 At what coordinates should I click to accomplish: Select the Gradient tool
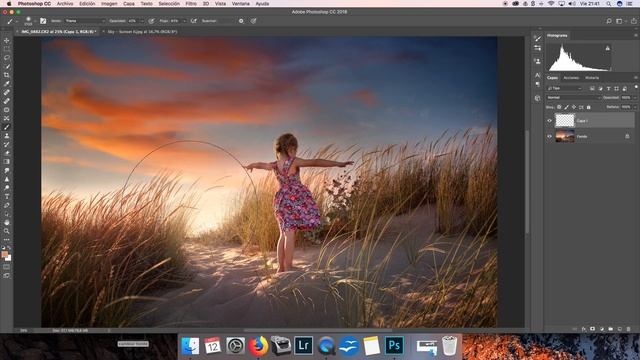click(7, 162)
